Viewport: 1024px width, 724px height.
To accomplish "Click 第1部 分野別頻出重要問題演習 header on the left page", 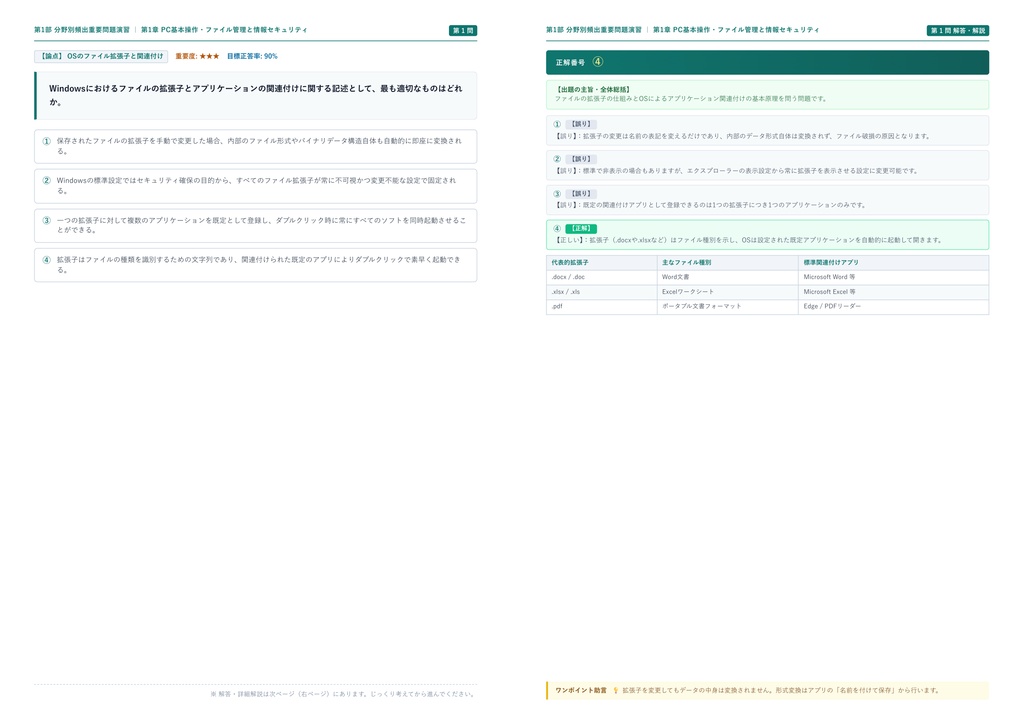I will (x=82, y=30).
